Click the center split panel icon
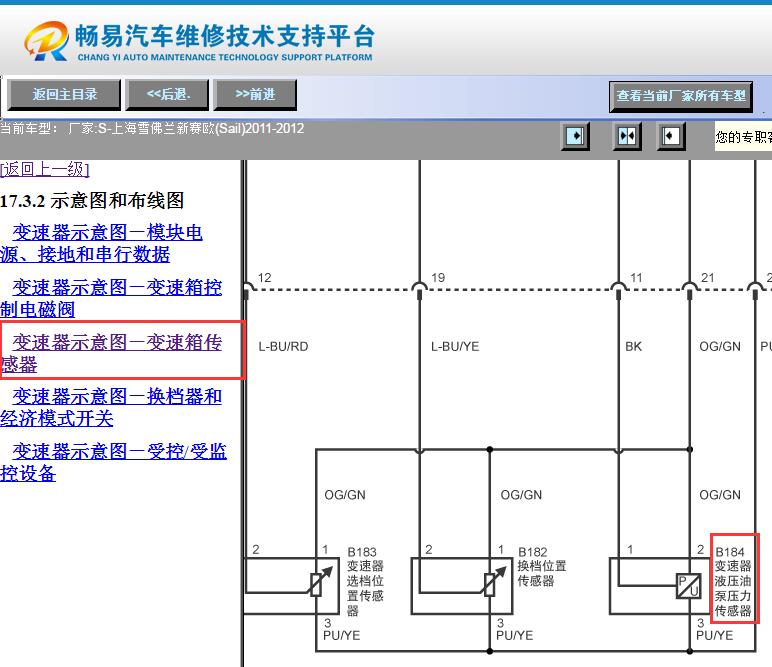The width and height of the screenshot is (772, 667). [627, 136]
